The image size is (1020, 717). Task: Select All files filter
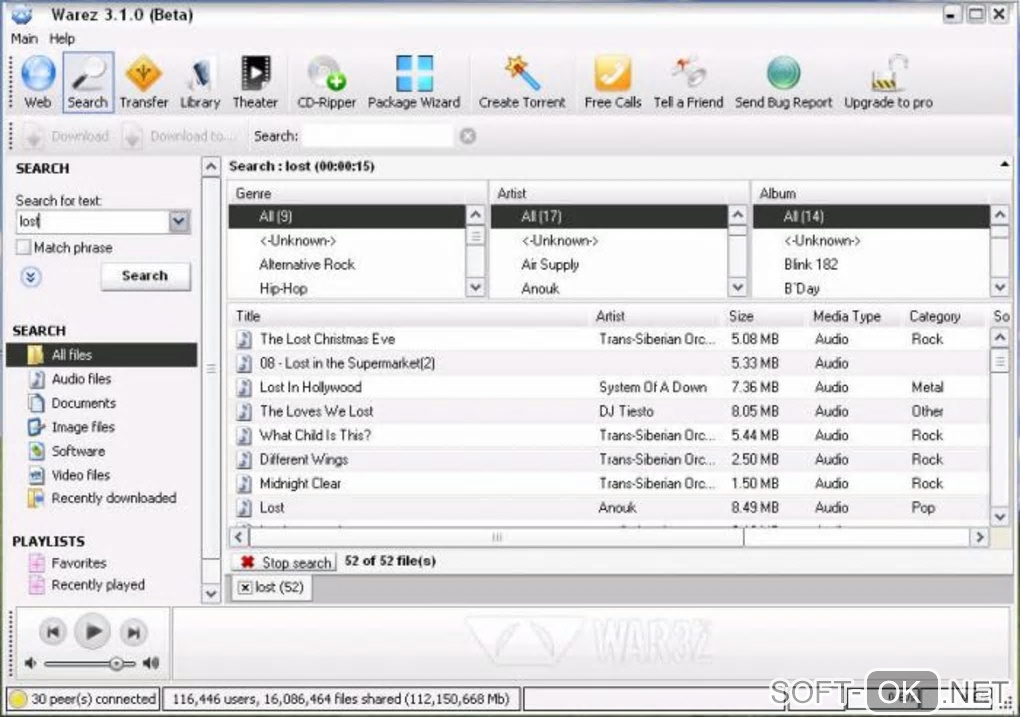coord(101,355)
